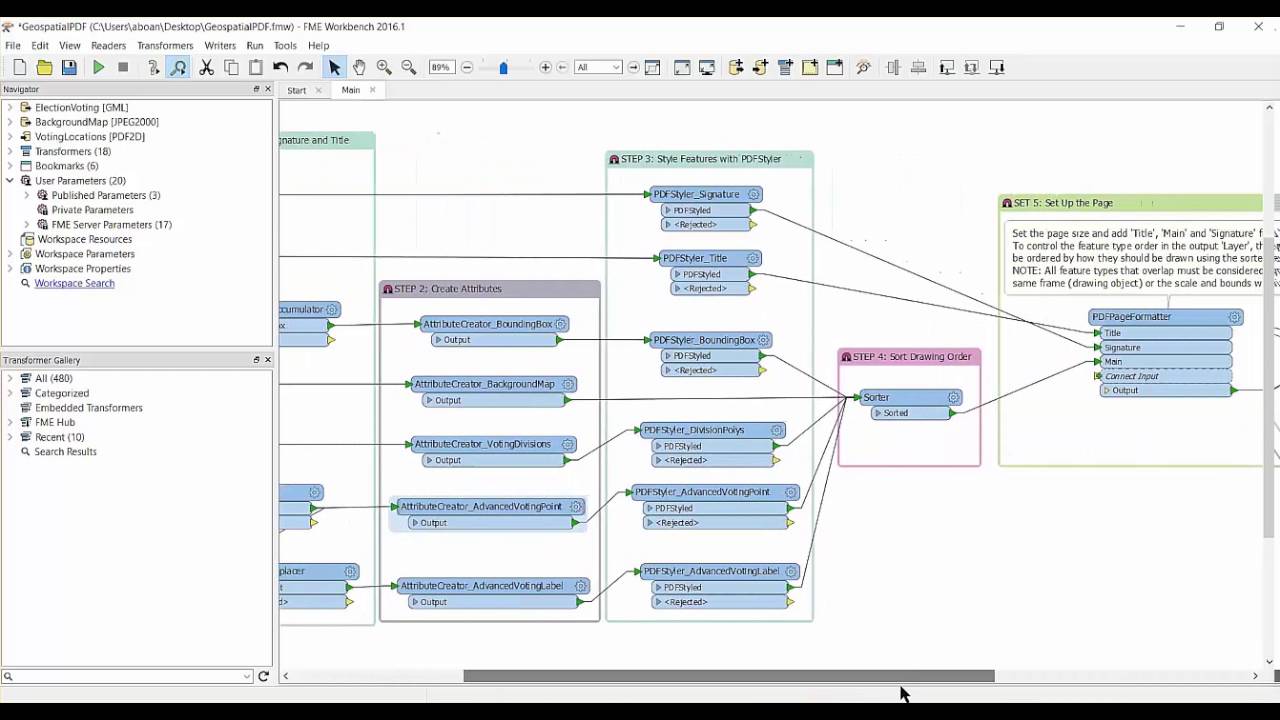
Task: Open the All bookmark dropdown
Action: click(598, 67)
